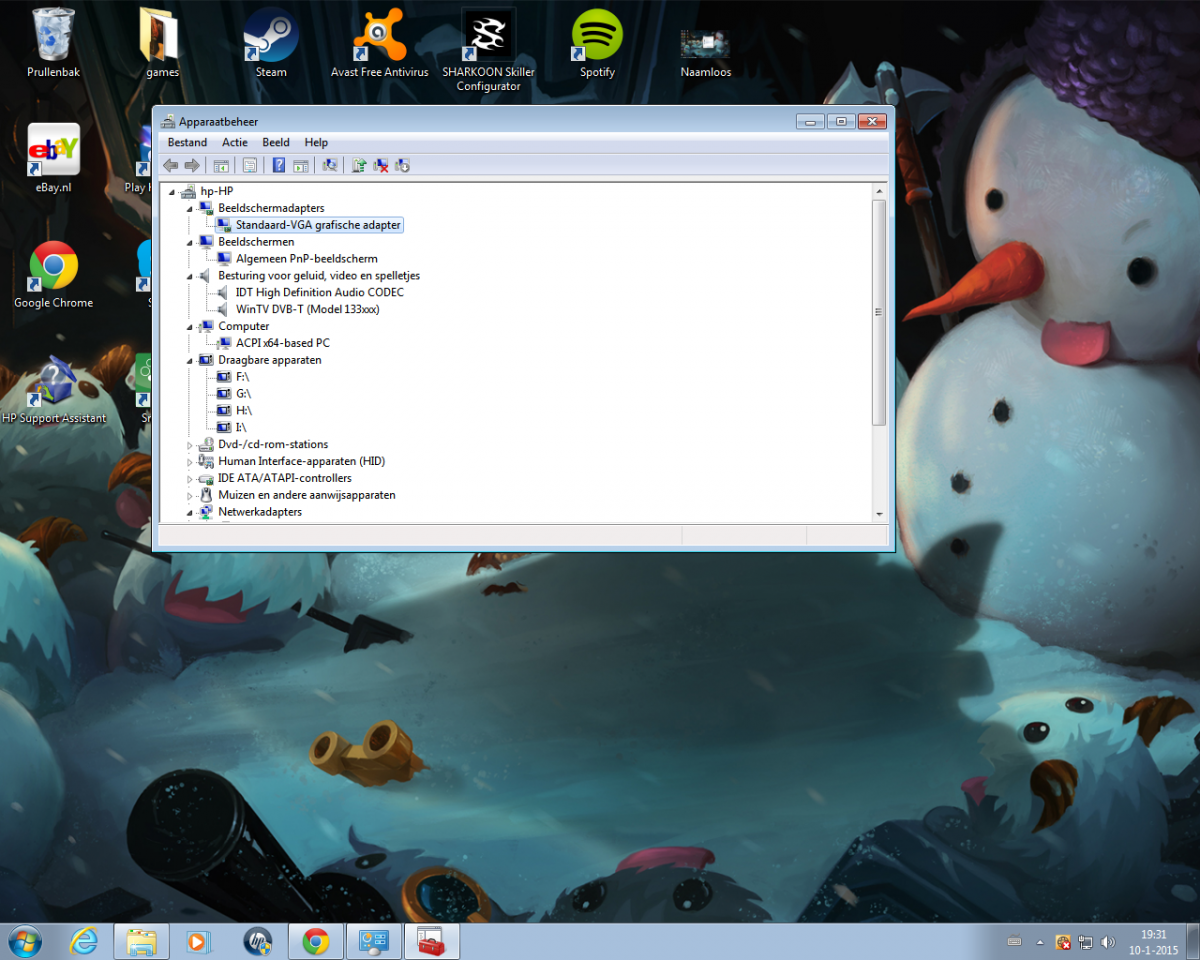The height and width of the screenshot is (960, 1200).
Task: Expand the Netwerkadapters category
Action: 190,512
